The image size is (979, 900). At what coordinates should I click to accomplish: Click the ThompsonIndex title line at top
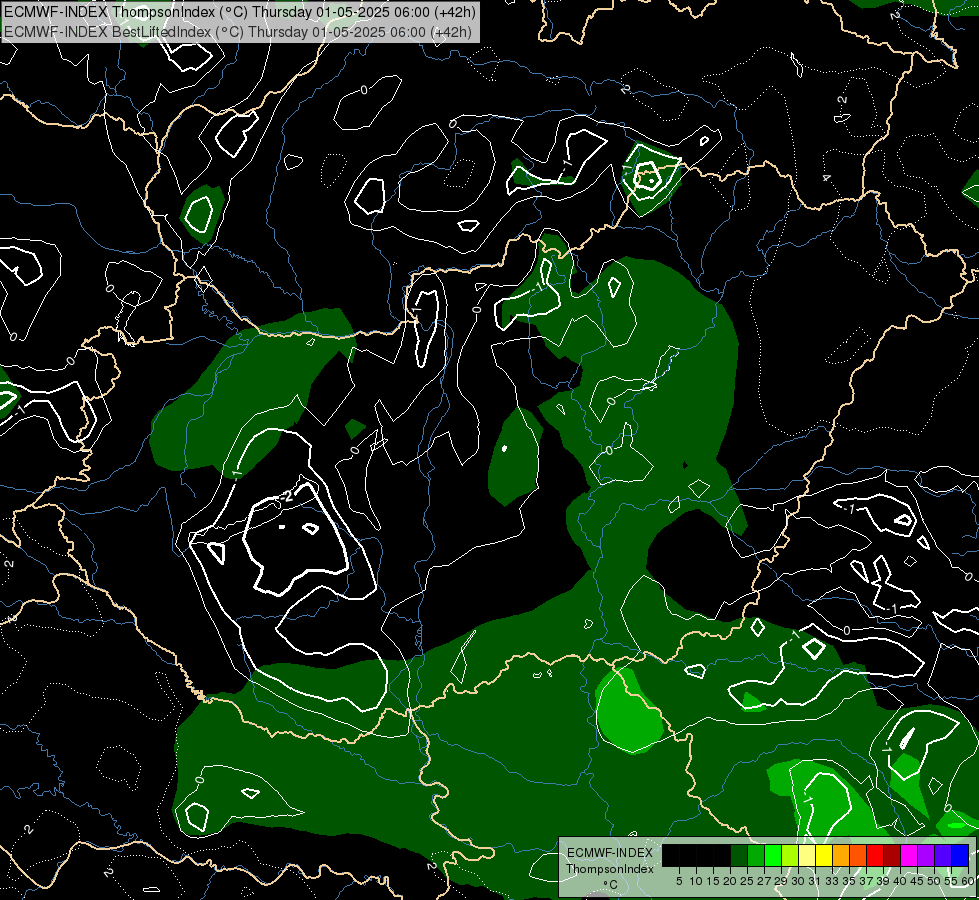click(x=240, y=12)
